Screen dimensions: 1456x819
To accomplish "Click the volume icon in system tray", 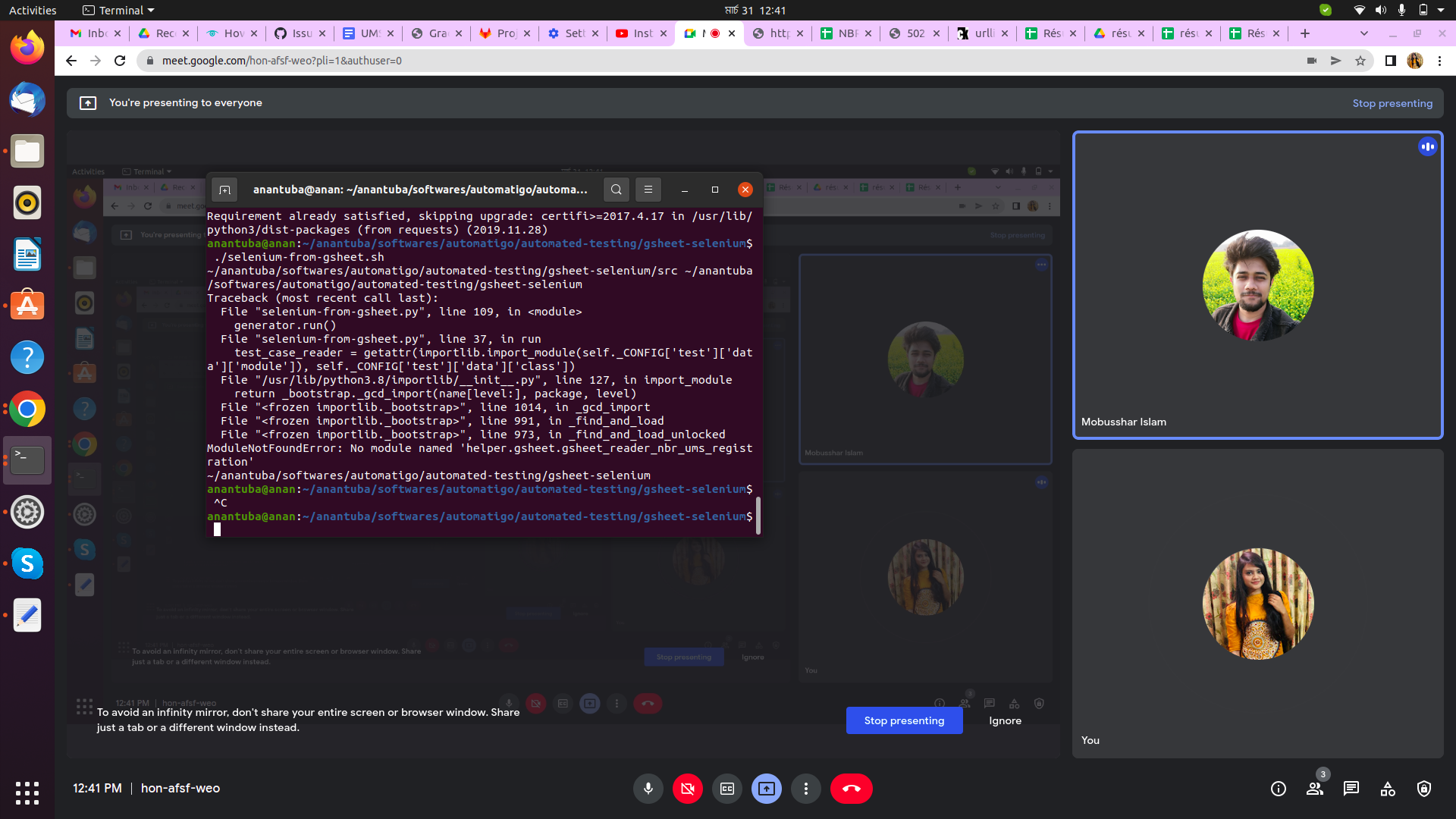I will click(x=1380, y=10).
